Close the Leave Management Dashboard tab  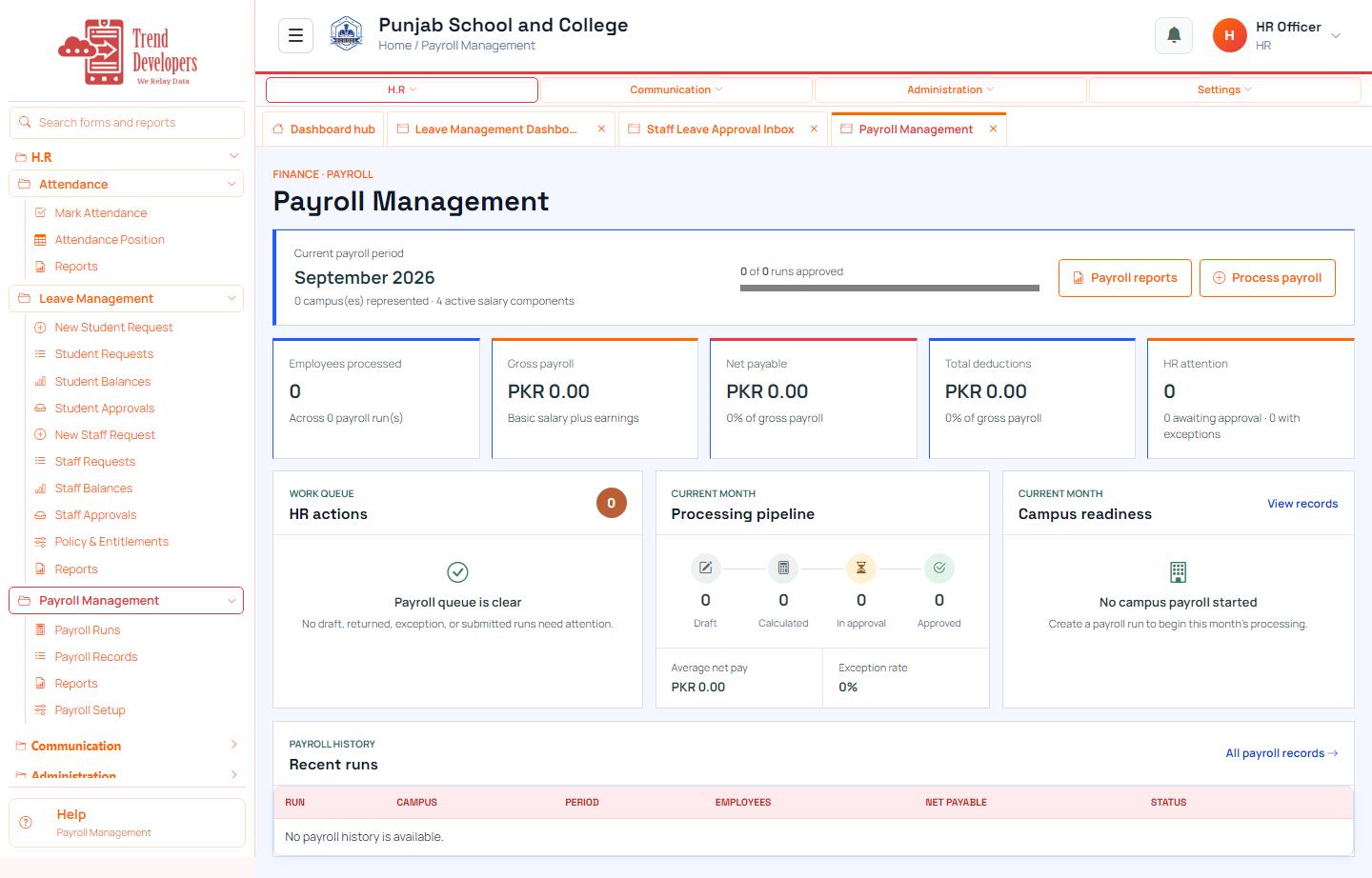601,130
